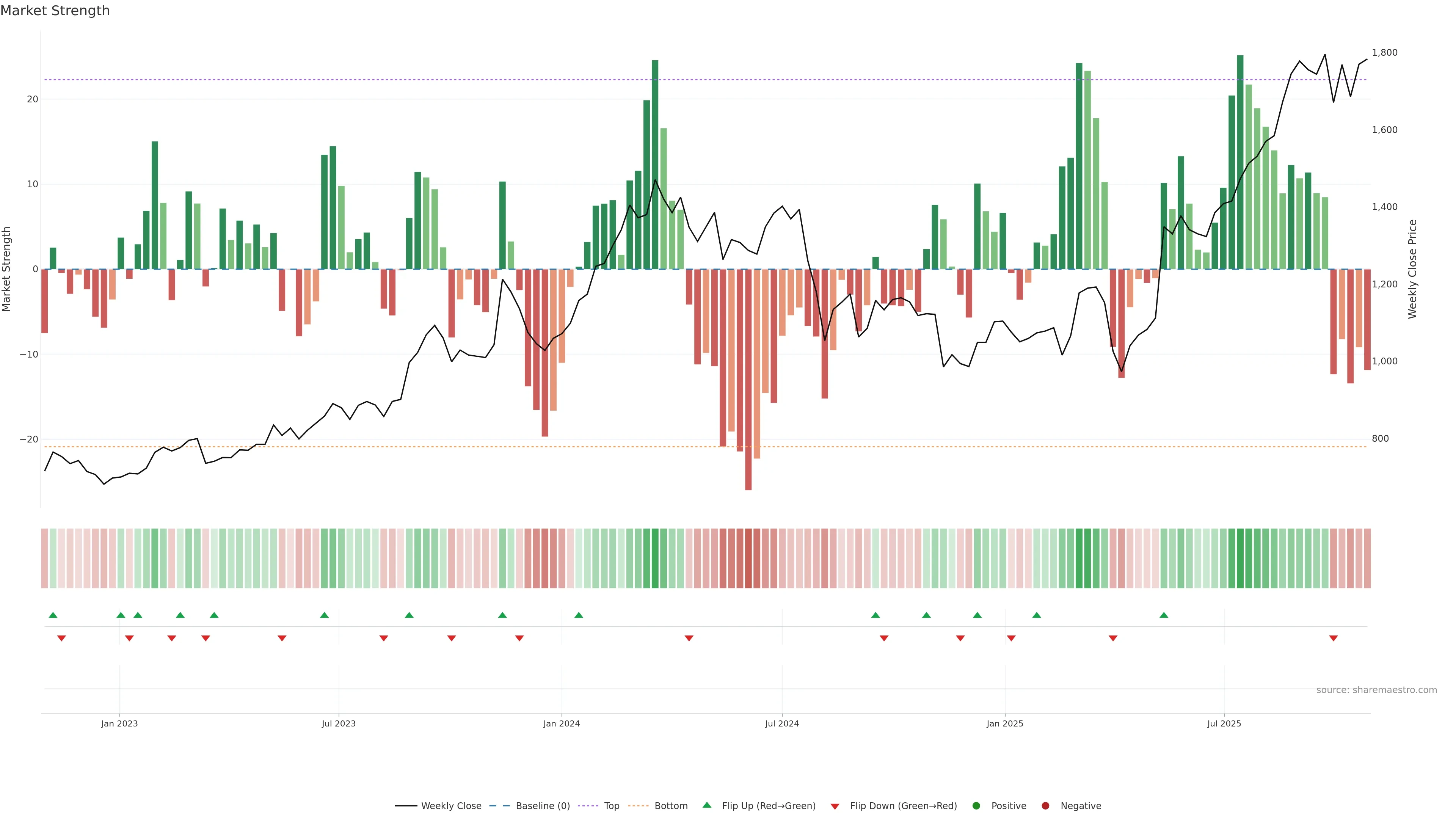The image size is (1456, 819).
Task: Click the 1,800 right-axis price label
Action: (x=1384, y=53)
